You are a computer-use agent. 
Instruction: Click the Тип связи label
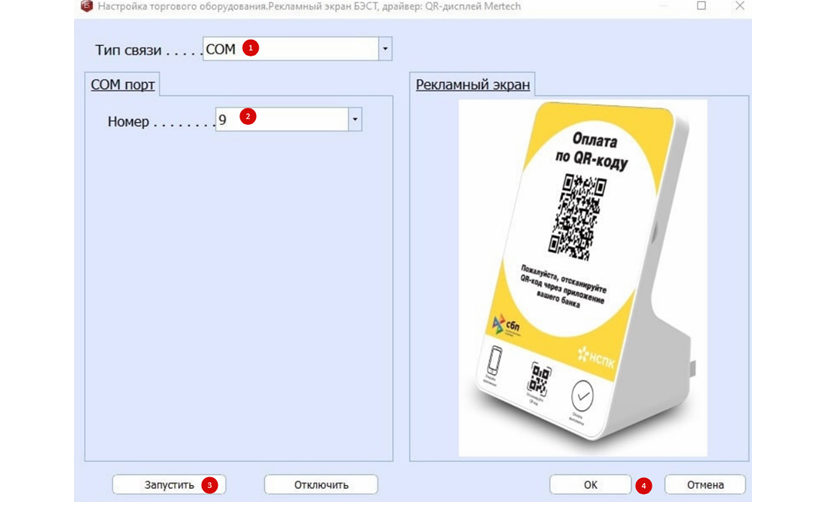pyautogui.click(x=128, y=50)
